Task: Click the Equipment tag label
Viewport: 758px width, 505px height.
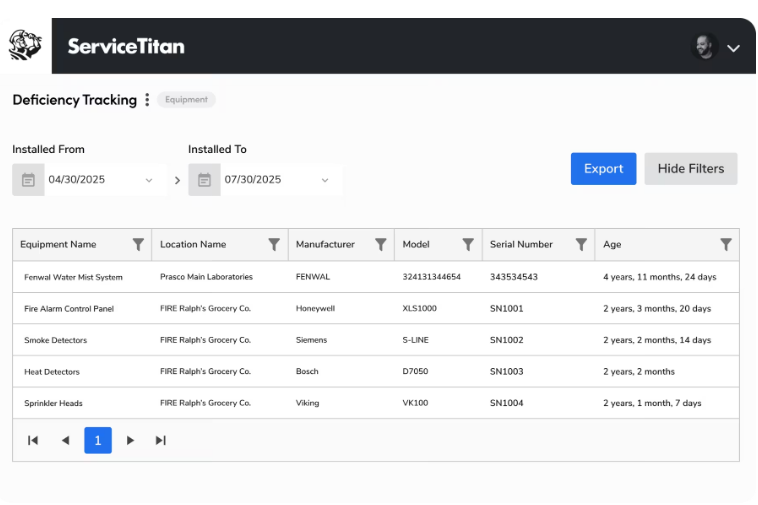Action: point(186,100)
